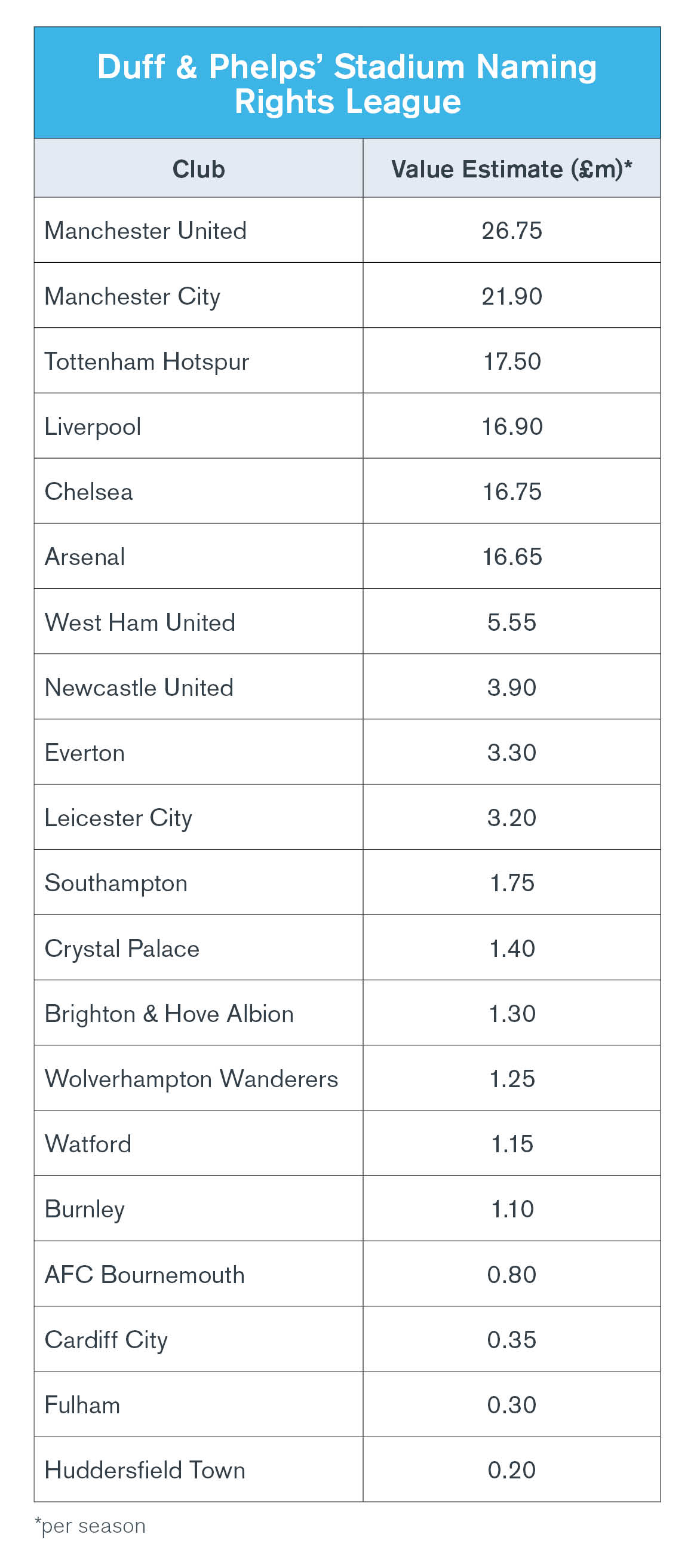Click Southampton's value 1.75
The image size is (697, 1568).
(511, 883)
